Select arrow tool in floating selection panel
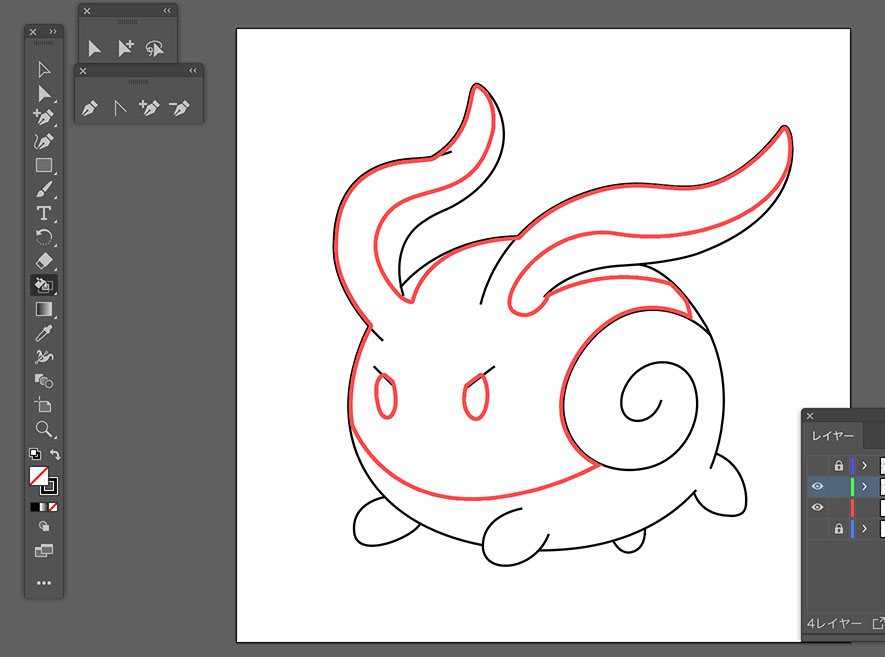885x657 pixels. [x=94, y=49]
